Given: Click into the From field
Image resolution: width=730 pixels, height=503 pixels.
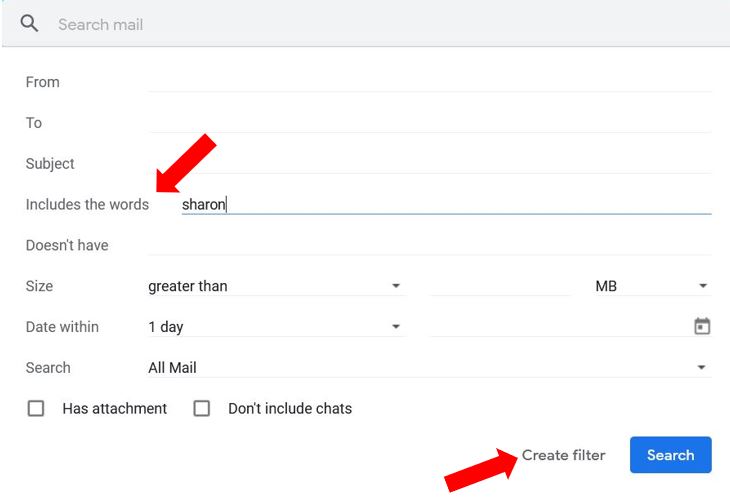Looking at the screenshot, I should click(430, 82).
